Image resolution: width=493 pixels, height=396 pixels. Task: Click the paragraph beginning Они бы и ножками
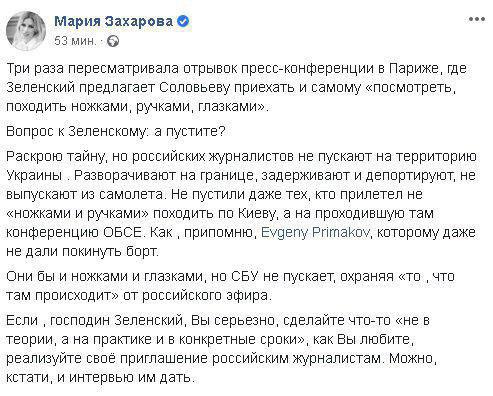click(230, 286)
